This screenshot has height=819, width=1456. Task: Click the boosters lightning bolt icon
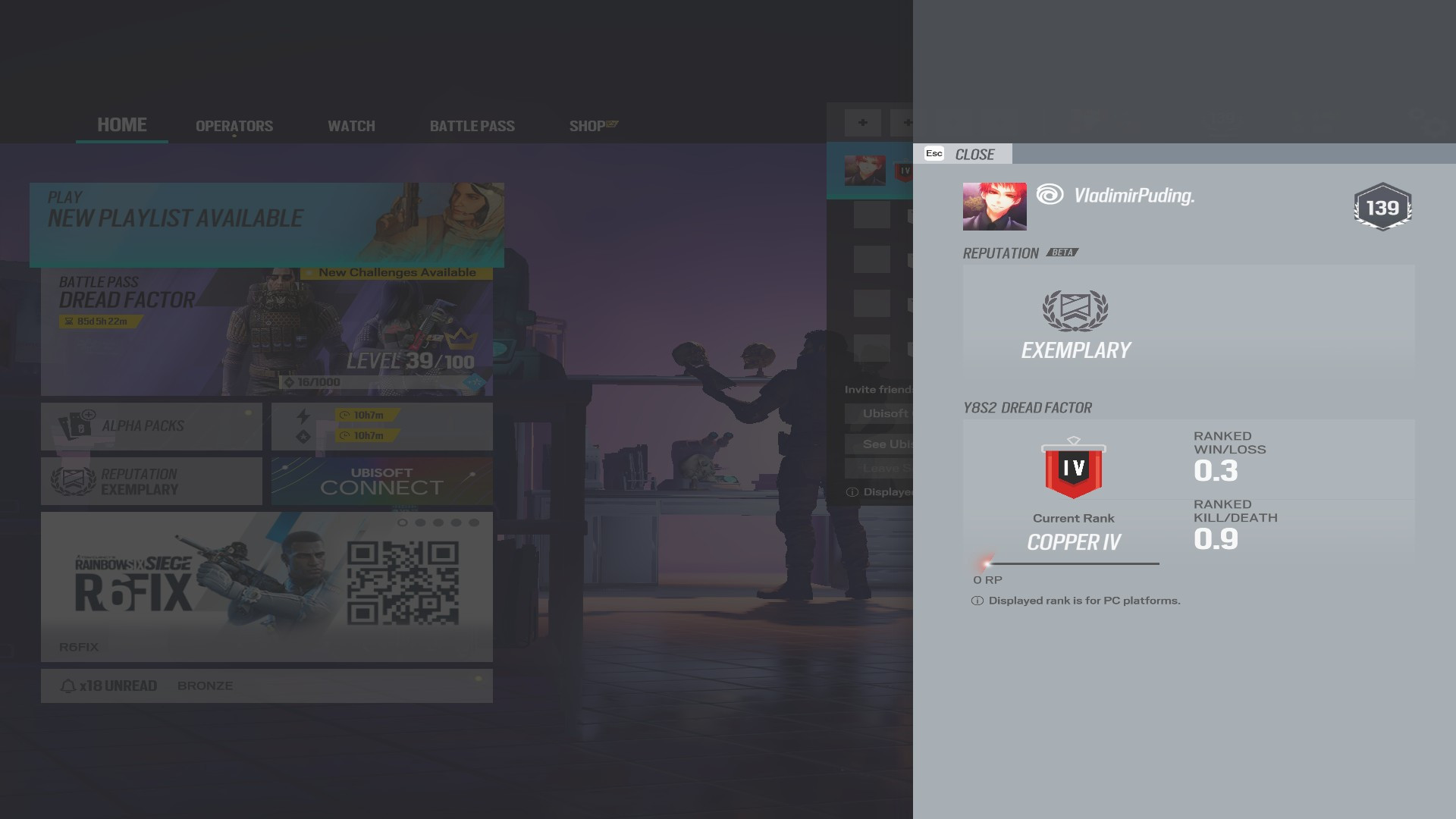pos(303,416)
